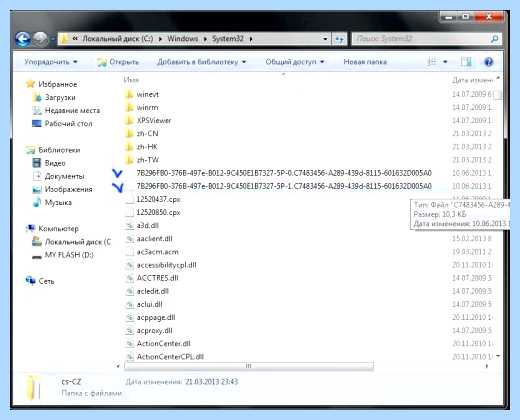Click the acppage.dll file icon

tap(129, 317)
